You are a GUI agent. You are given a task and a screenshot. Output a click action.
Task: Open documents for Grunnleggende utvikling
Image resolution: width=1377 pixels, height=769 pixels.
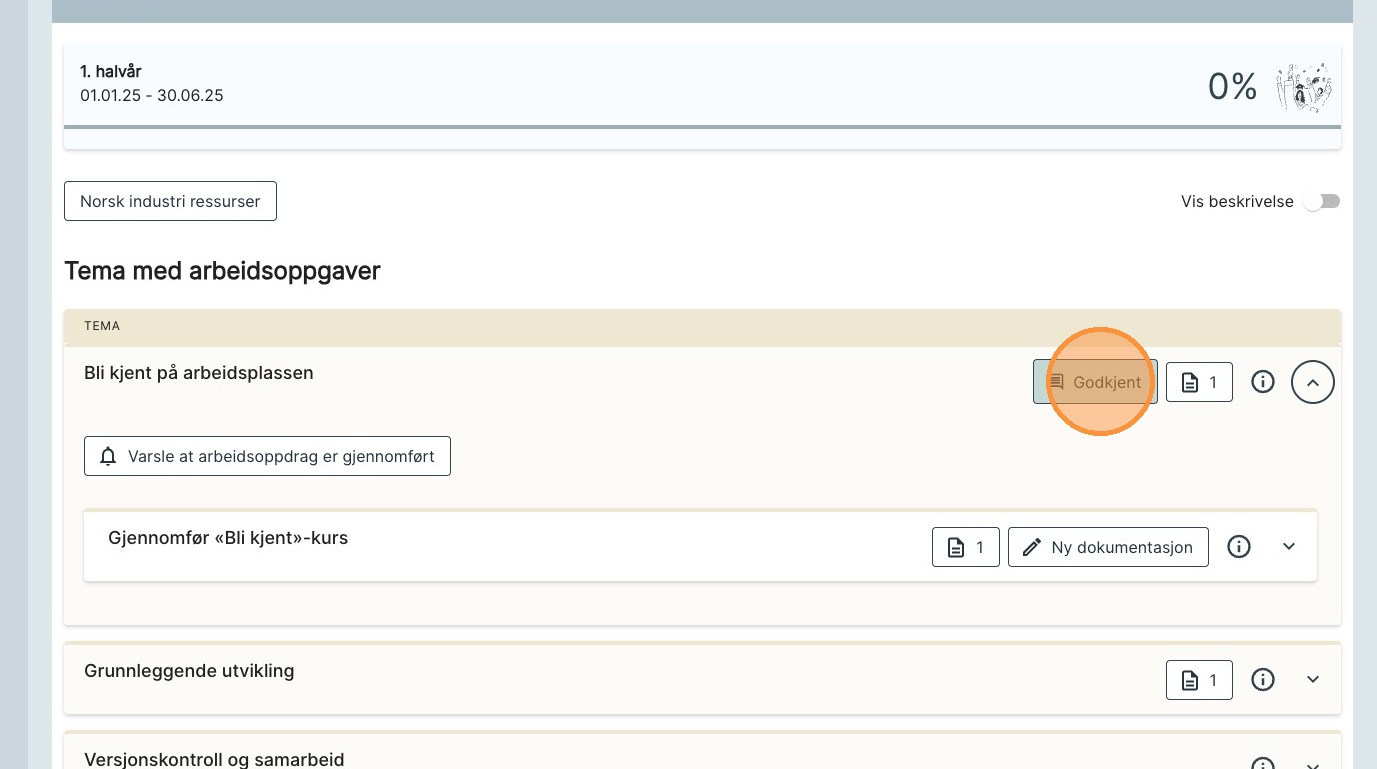(1199, 680)
